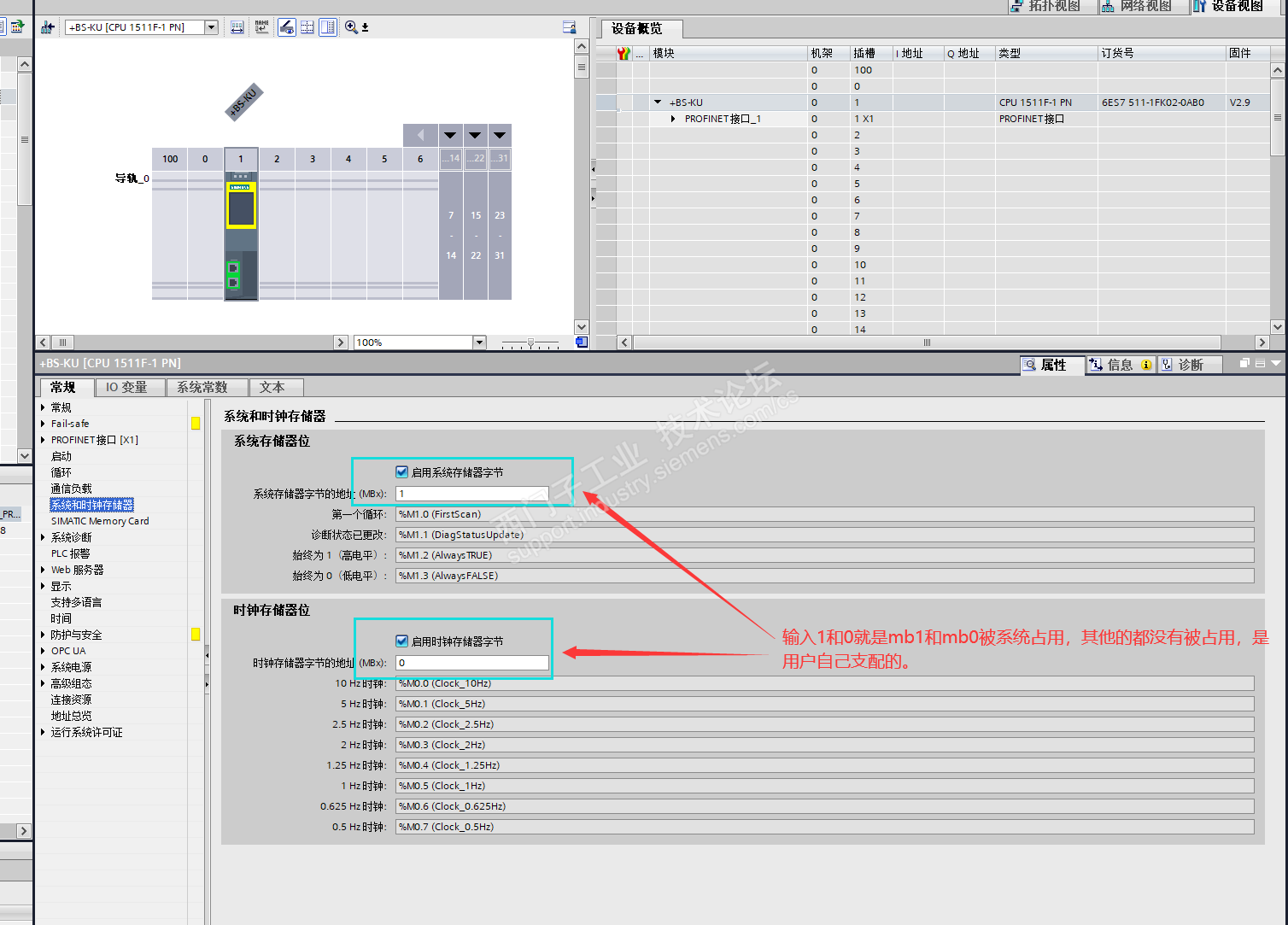Image resolution: width=1288 pixels, height=925 pixels.
Task: Click the small download arrow beside the zoom icon
Action: point(366,27)
